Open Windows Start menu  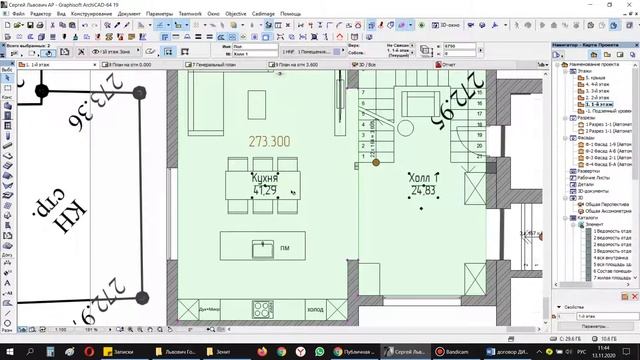pyautogui.click(x=10, y=351)
